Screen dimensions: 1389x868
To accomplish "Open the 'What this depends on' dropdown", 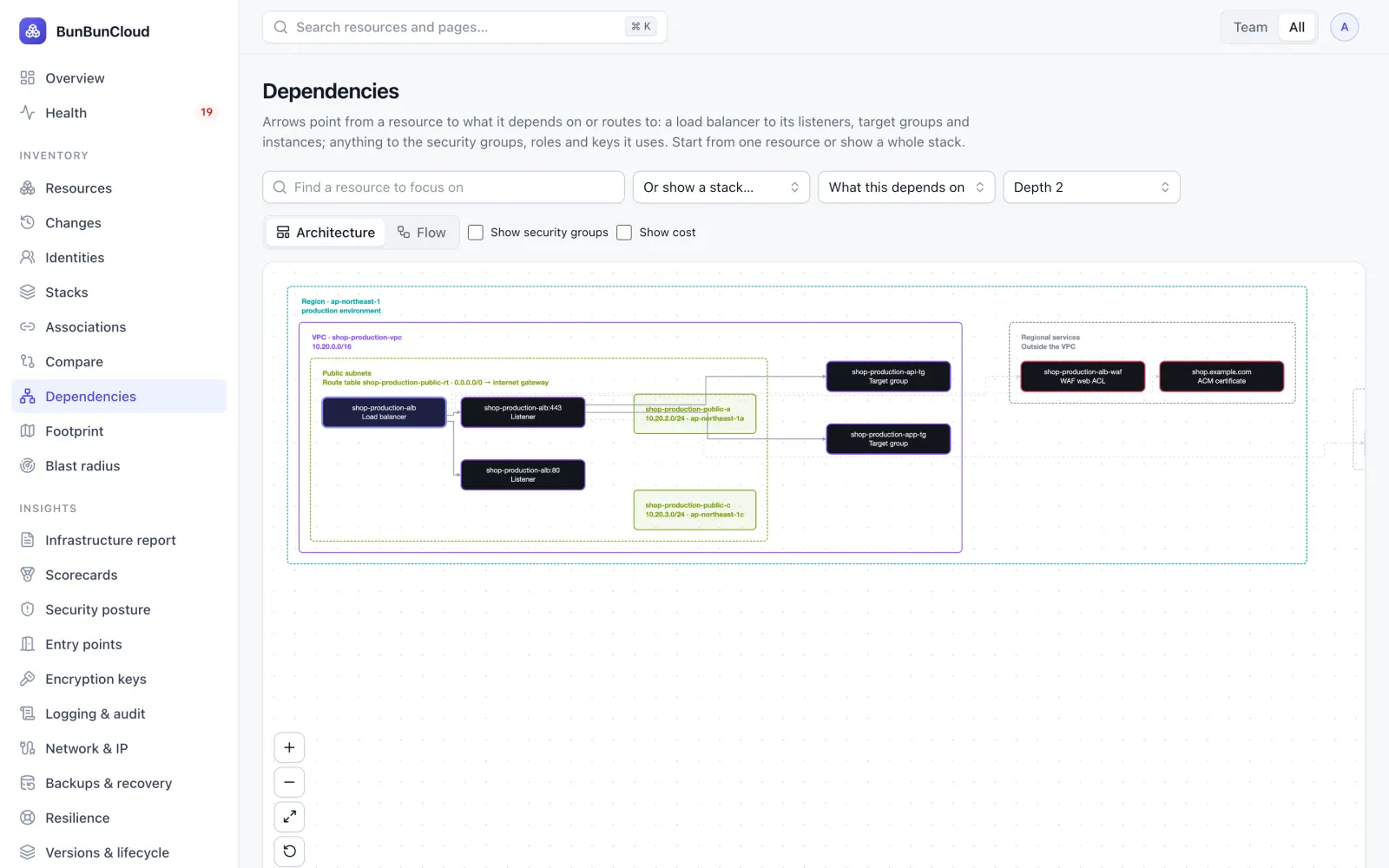I will click(x=906, y=187).
